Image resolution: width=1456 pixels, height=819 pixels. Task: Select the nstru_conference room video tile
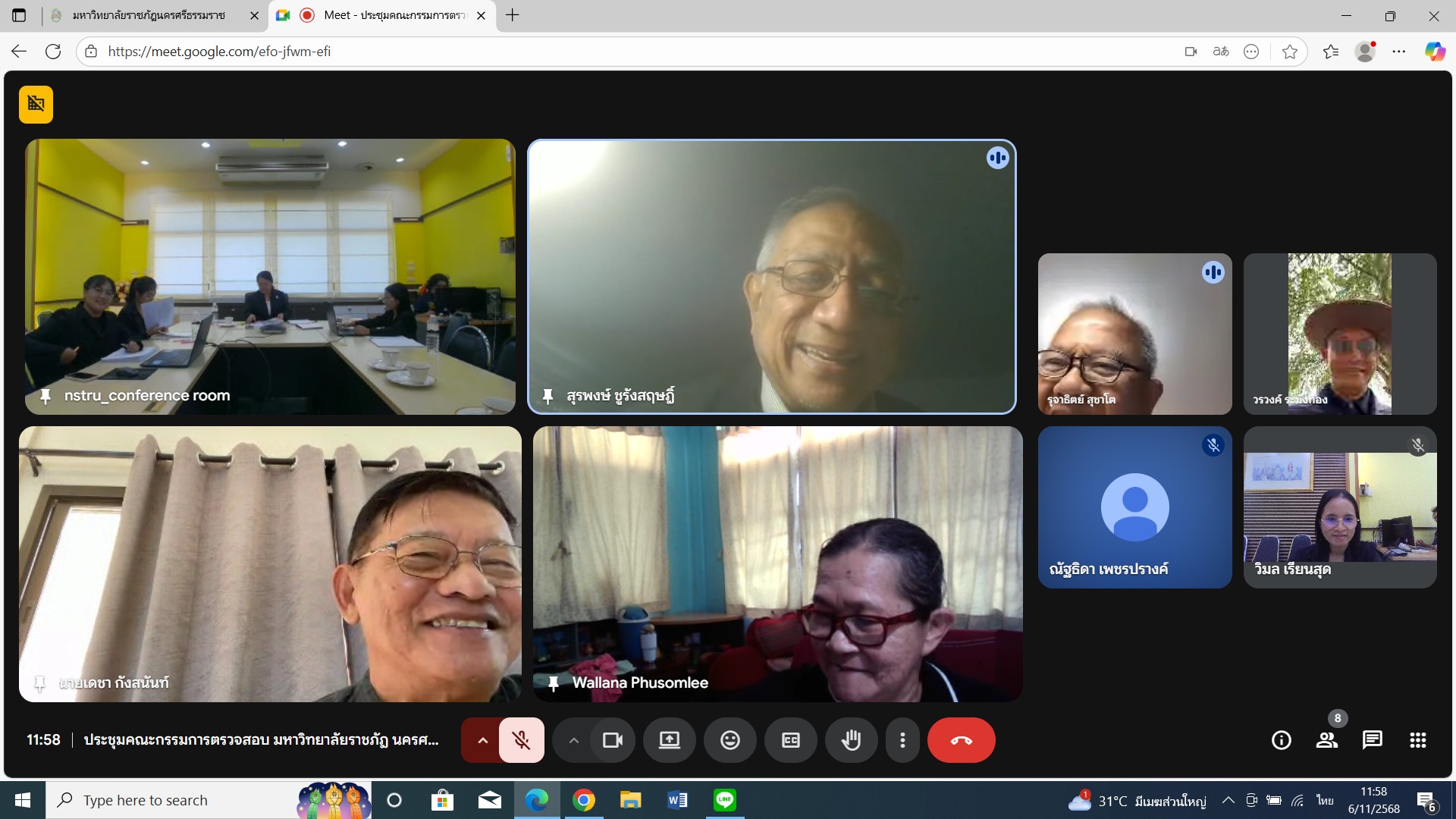(x=270, y=276)
